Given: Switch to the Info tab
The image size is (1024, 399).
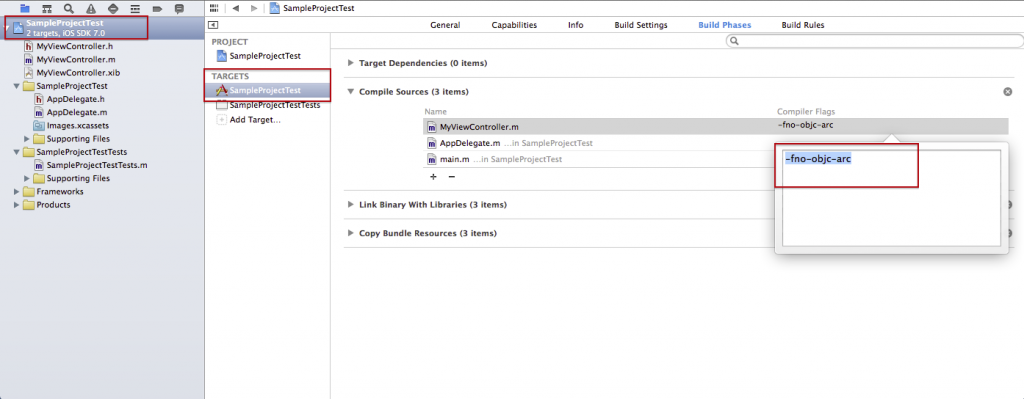Looking at the screenshot, I should (x=575, y=25).
